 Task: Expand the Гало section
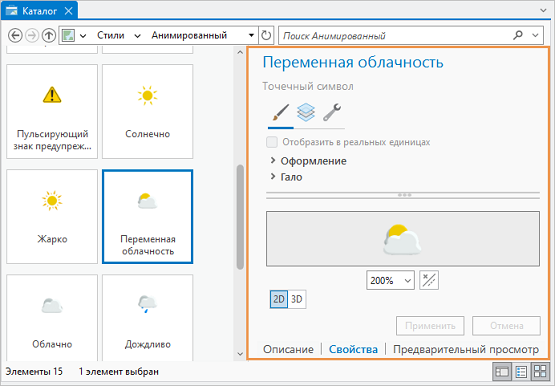click(x=273, y=176)
